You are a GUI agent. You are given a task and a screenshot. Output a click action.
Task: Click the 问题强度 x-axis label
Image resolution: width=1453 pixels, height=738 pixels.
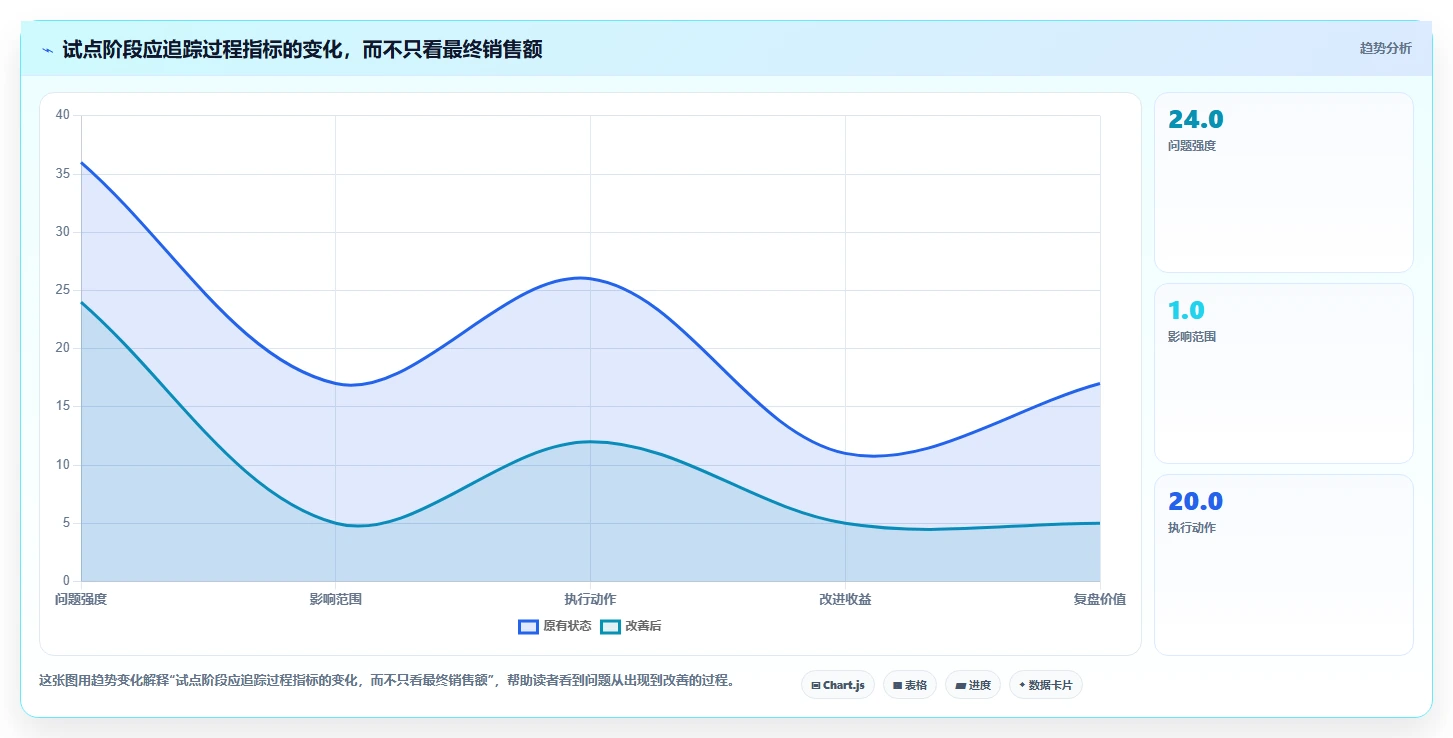point(81,599)
